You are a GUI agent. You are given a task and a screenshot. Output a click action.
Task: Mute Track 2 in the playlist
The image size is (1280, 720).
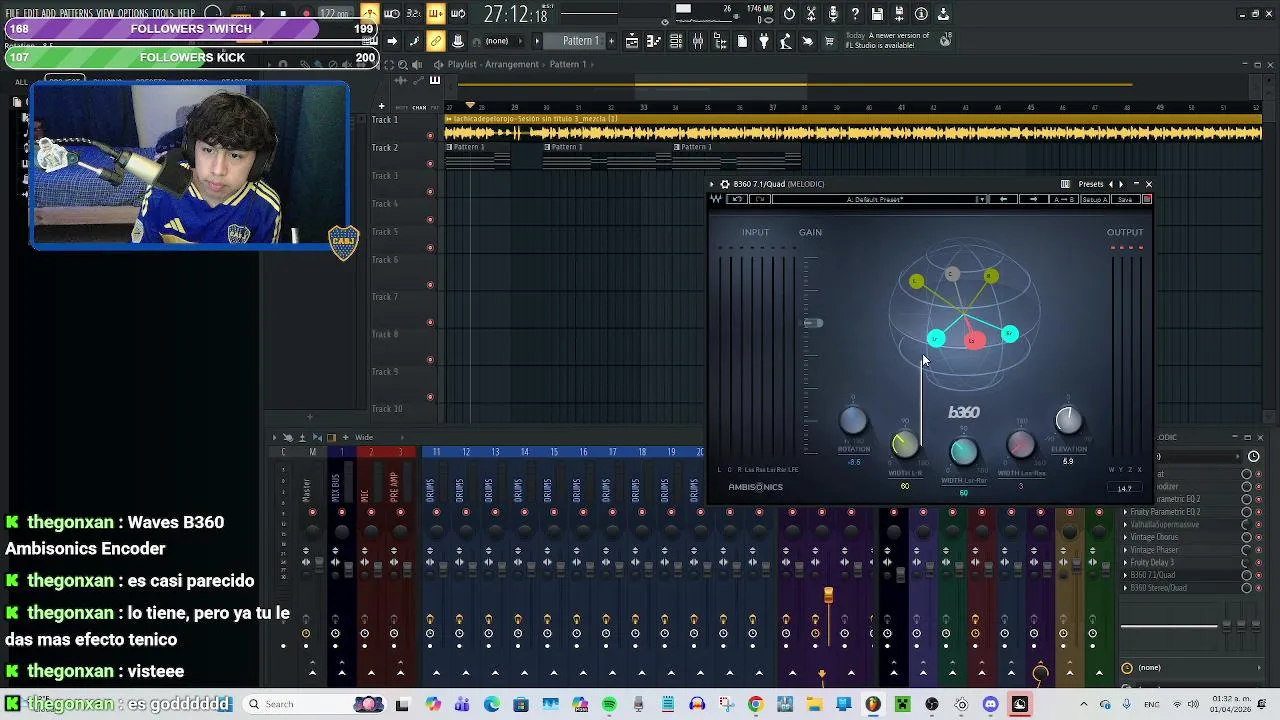click(431, 162)
